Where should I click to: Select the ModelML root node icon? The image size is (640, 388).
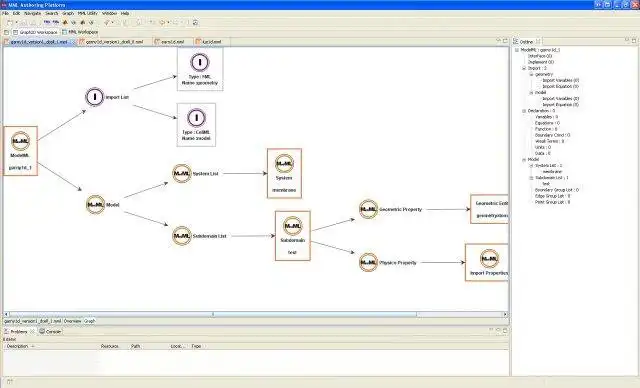[x=20, y=141]
